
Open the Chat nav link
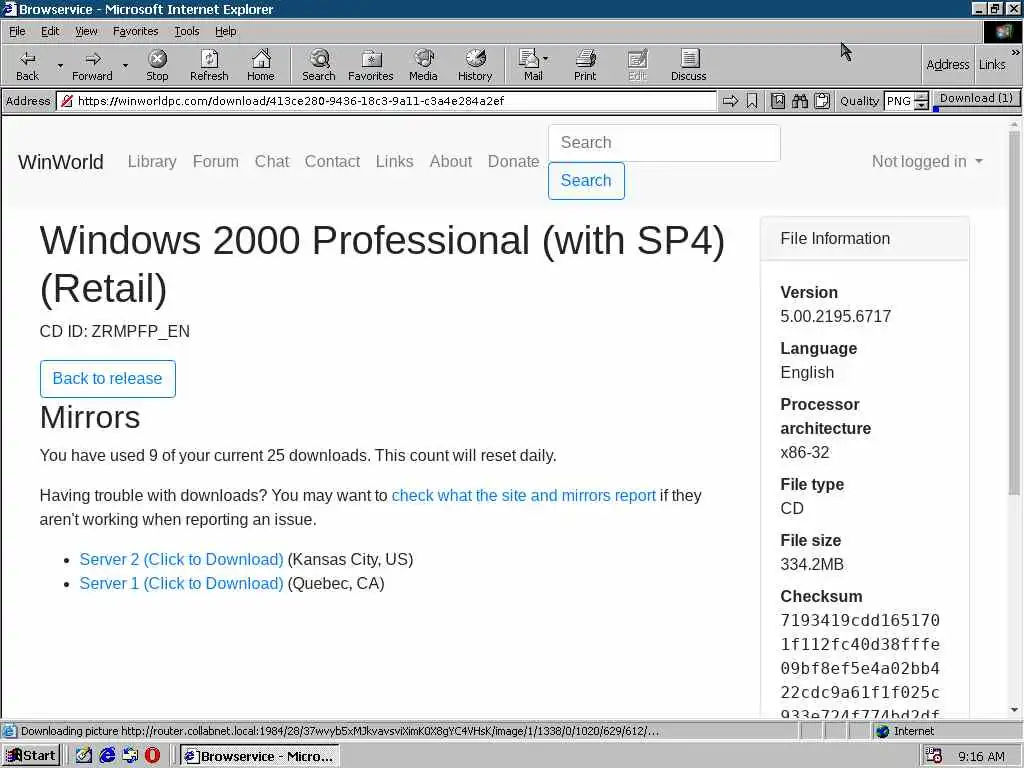pyautogui.click(x=272, y=161)
